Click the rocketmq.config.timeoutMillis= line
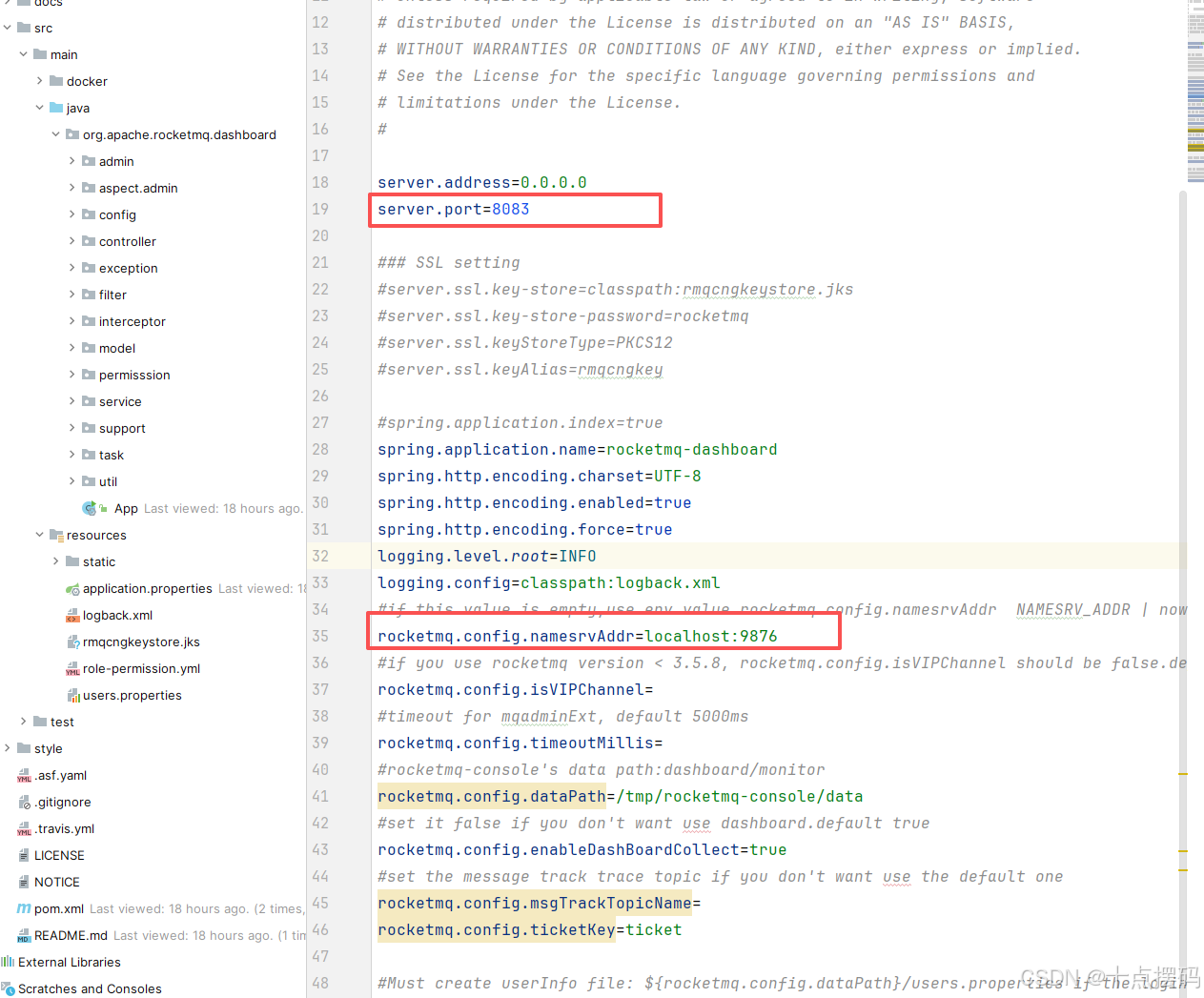 point(520,743)
